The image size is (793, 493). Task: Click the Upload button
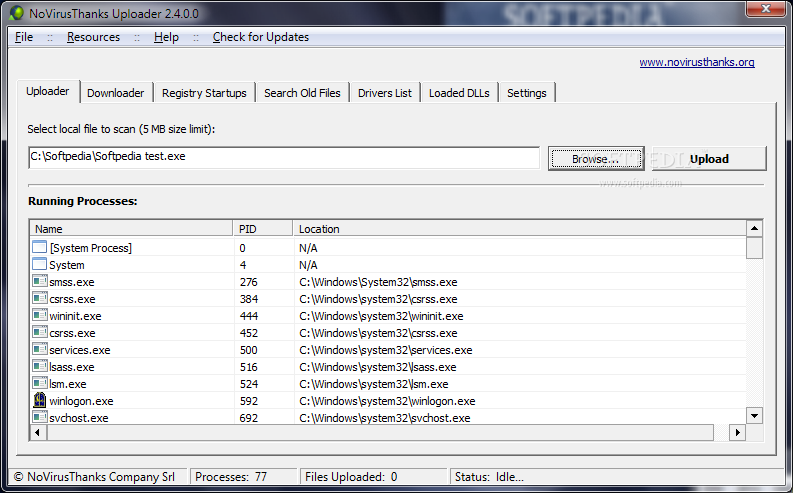[709, 159]
